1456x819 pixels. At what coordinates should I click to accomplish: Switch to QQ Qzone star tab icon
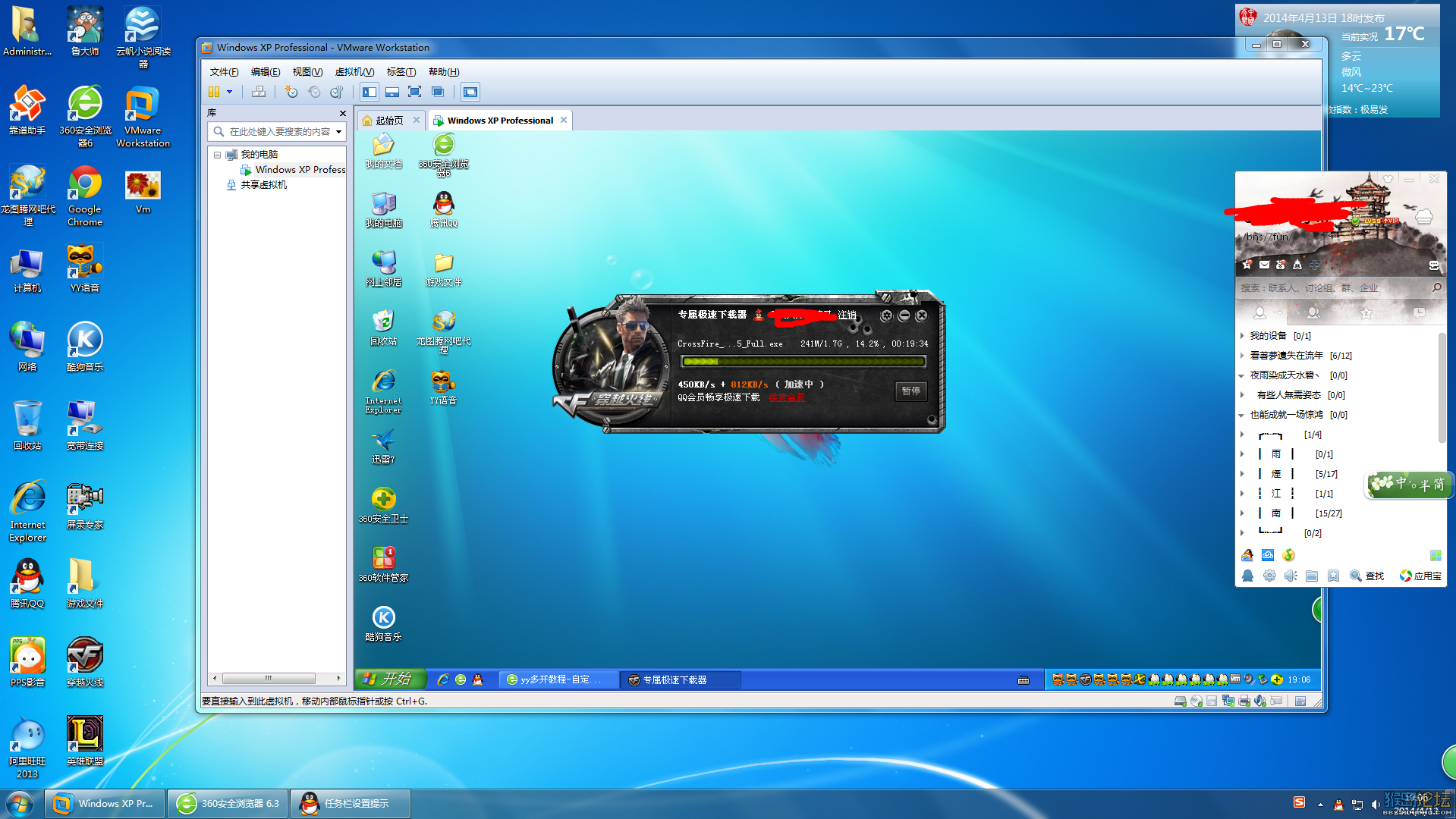pyautogui.click(x=1366, y=312)
